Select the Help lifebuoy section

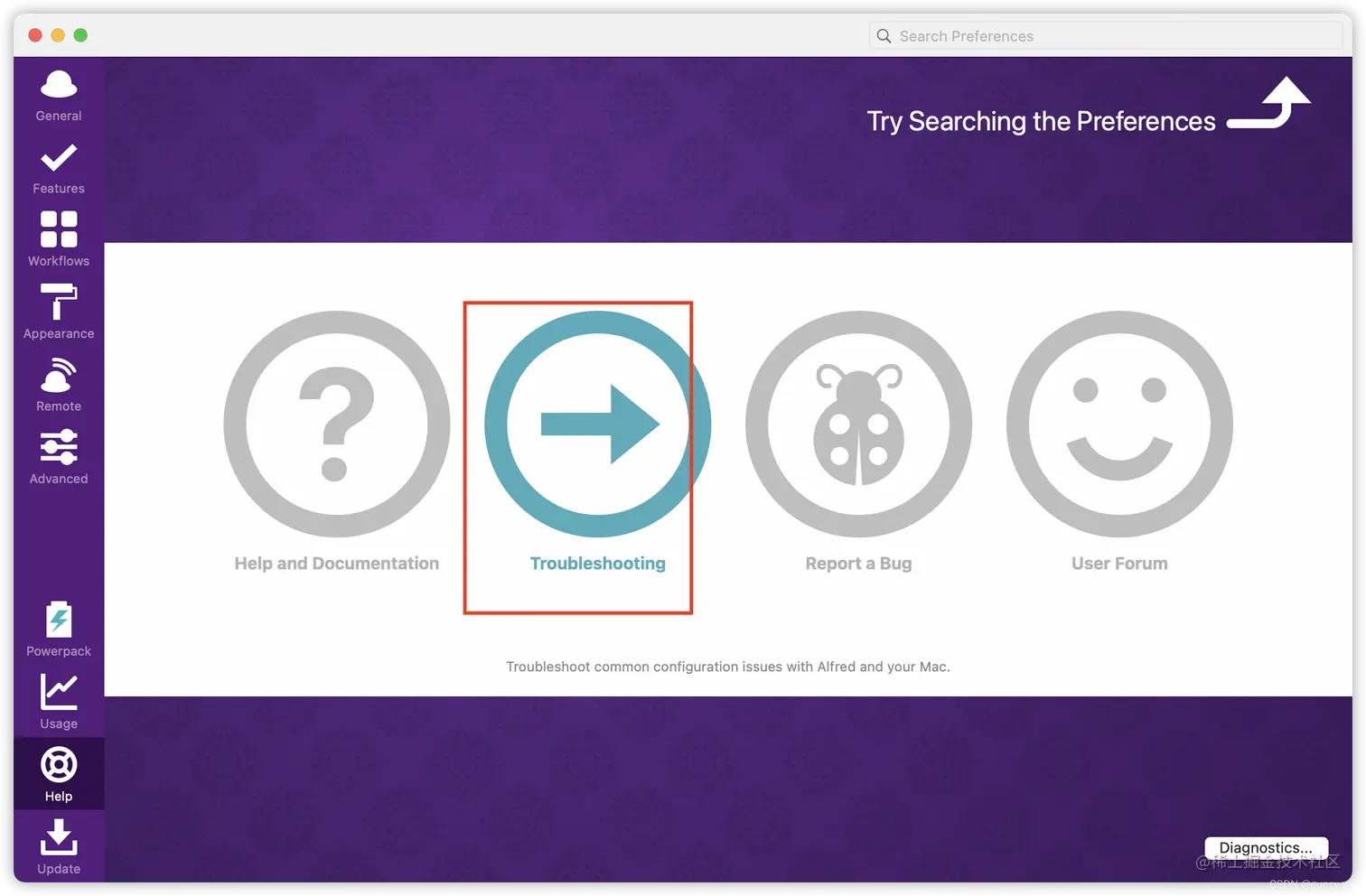coord(59,774)
